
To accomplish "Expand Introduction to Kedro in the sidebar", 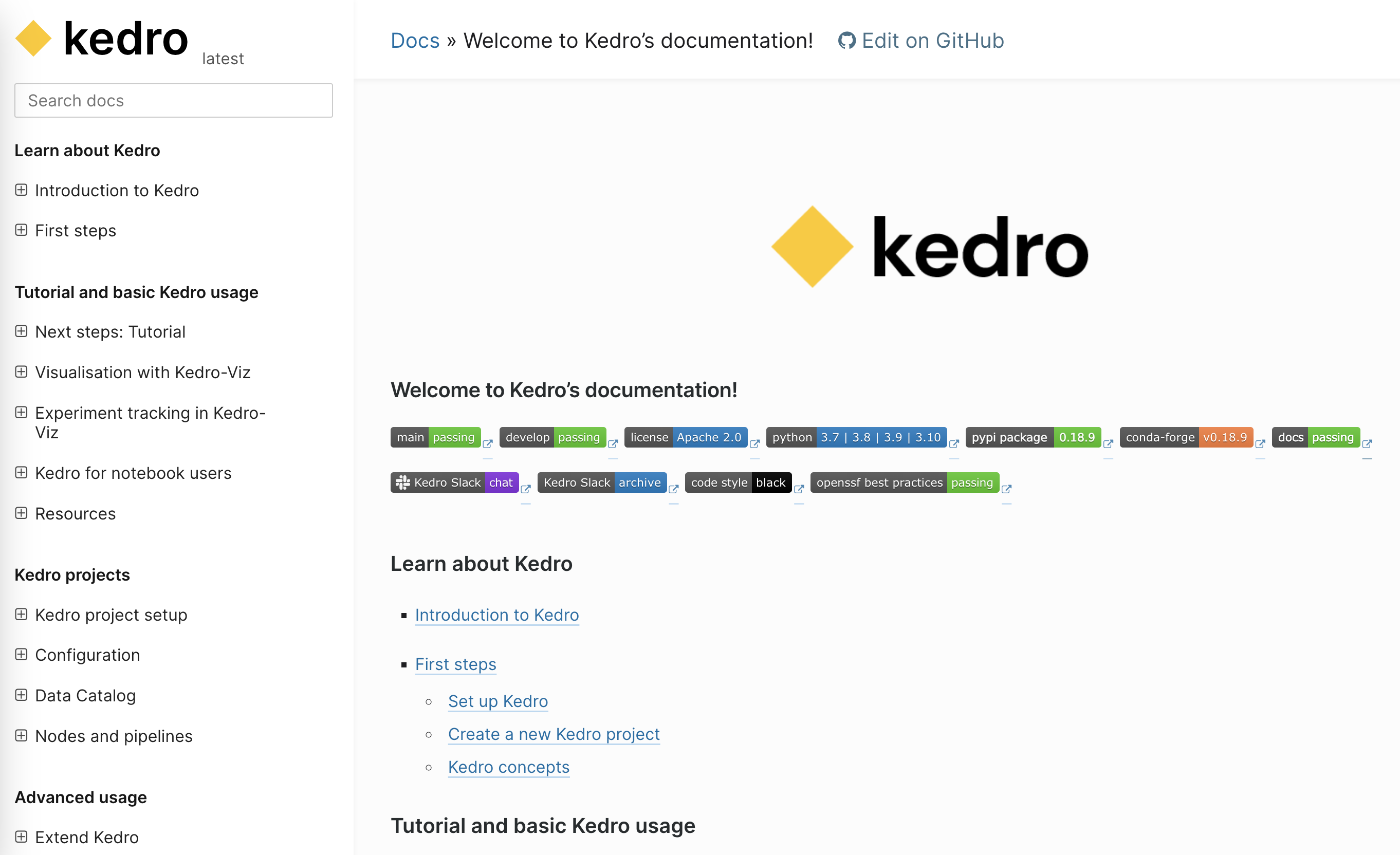I will tap(21, 190).
